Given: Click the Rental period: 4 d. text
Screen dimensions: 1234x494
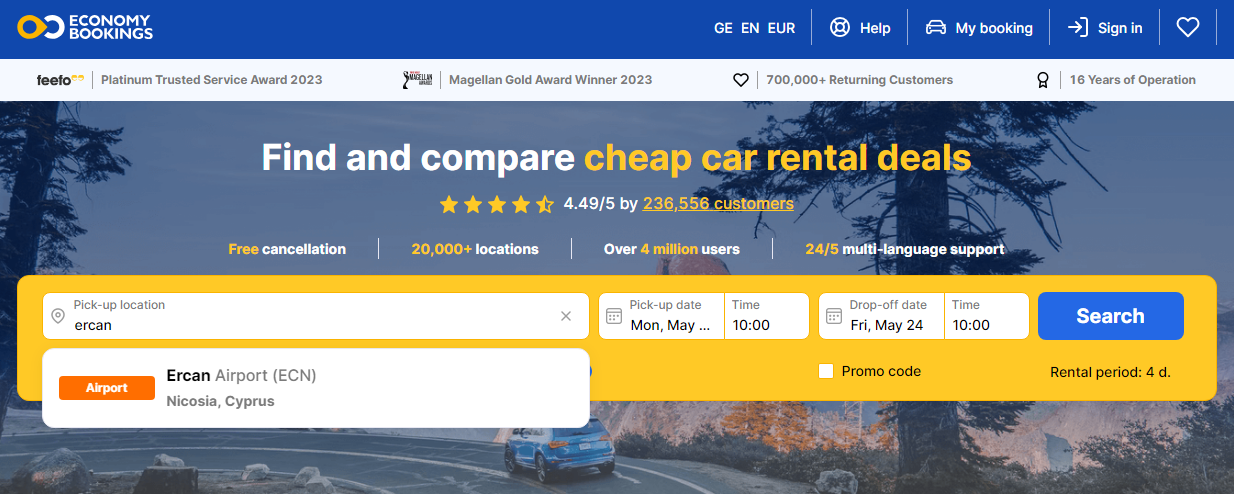Looking at the screenshot, I should [x=1110, y=372].
